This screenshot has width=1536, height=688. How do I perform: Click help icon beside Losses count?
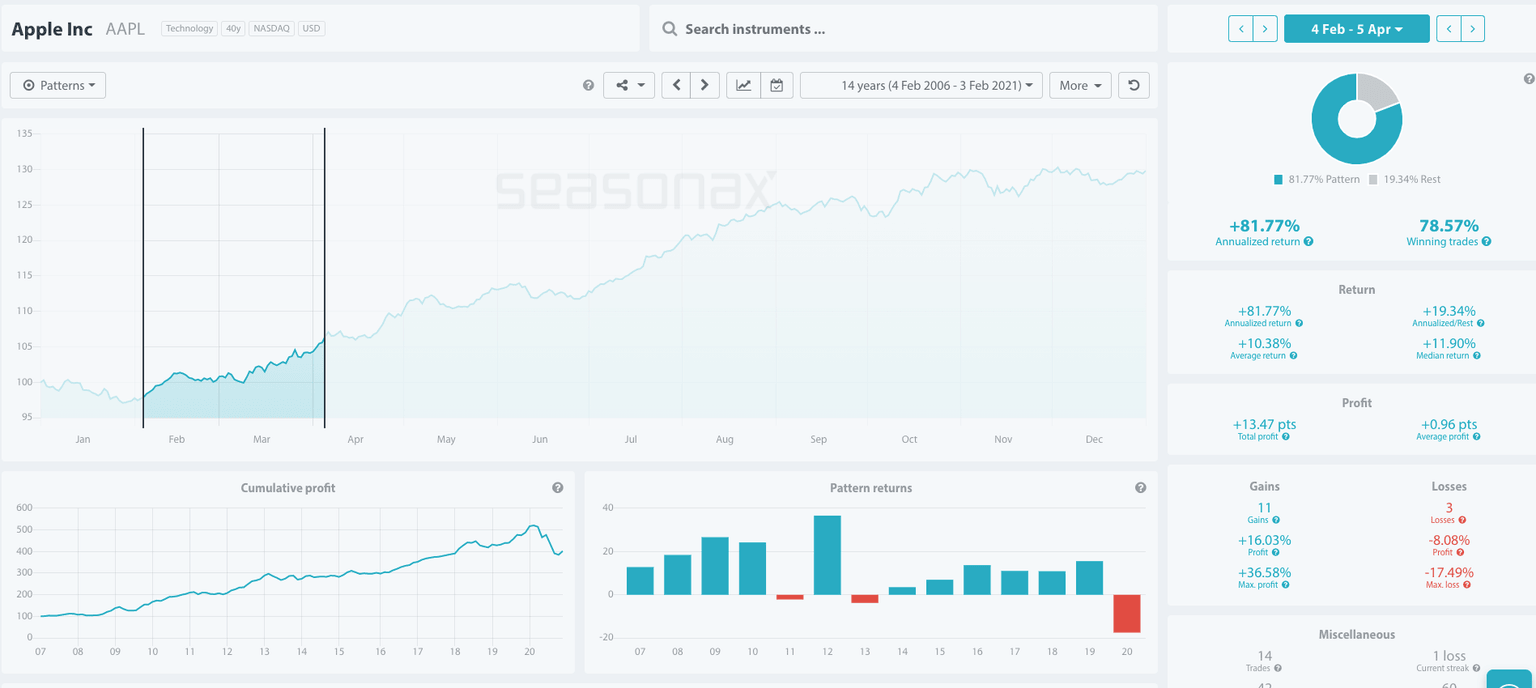pos(1462,520)
